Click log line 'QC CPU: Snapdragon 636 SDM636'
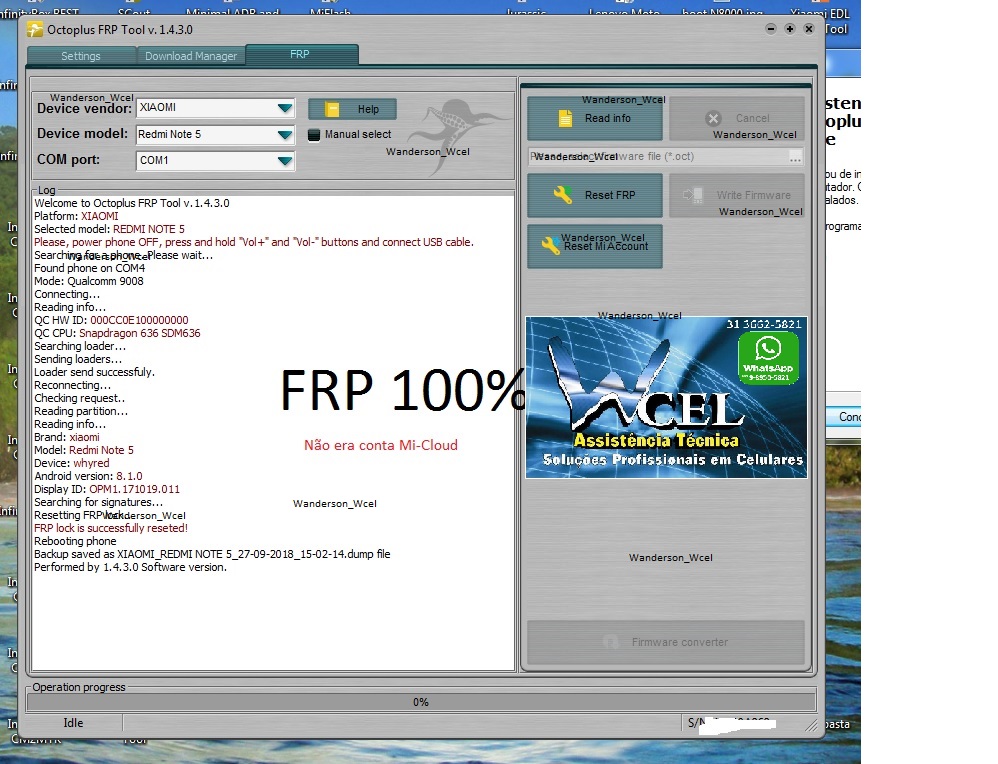The image size is (998, 764). (x=117, y=334)
